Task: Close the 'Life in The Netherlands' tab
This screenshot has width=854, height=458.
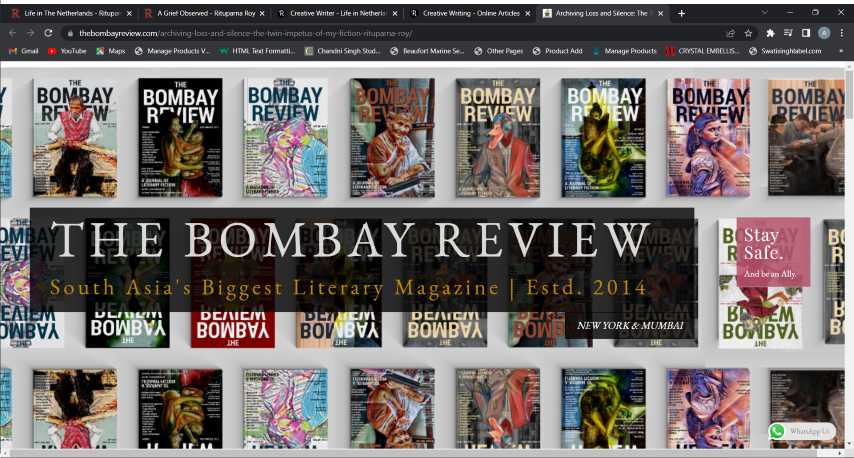Action: (129, 13)
